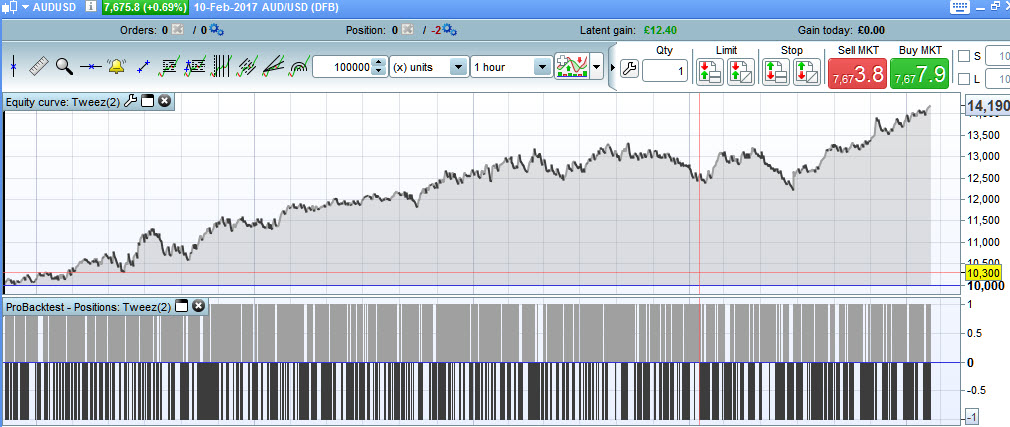Increase units with the stepper up arrow

379,62
